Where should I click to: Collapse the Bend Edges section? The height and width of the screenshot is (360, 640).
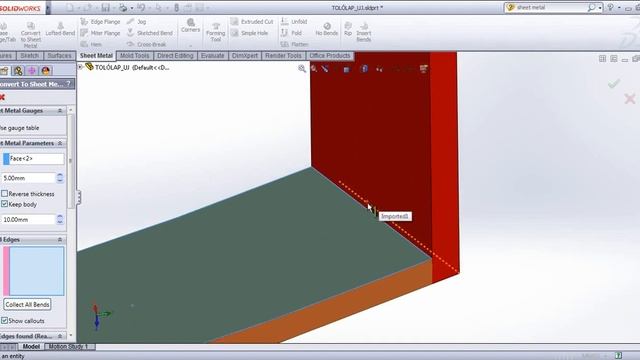60,240
